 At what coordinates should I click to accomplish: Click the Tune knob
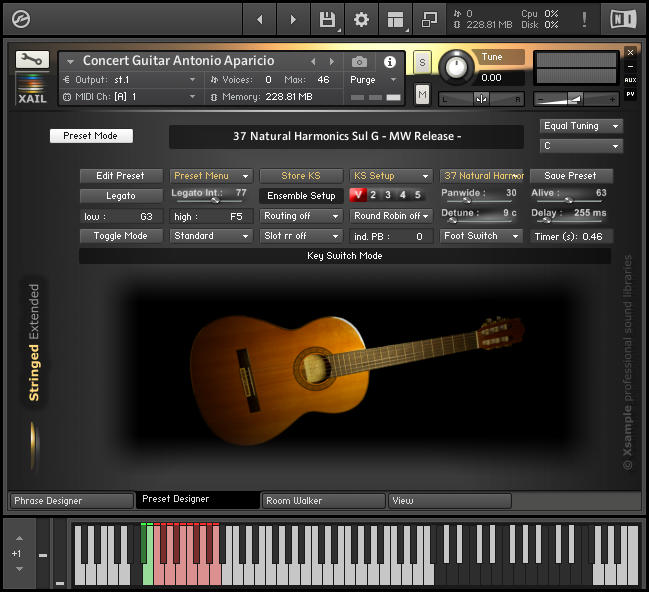(456, 67)
